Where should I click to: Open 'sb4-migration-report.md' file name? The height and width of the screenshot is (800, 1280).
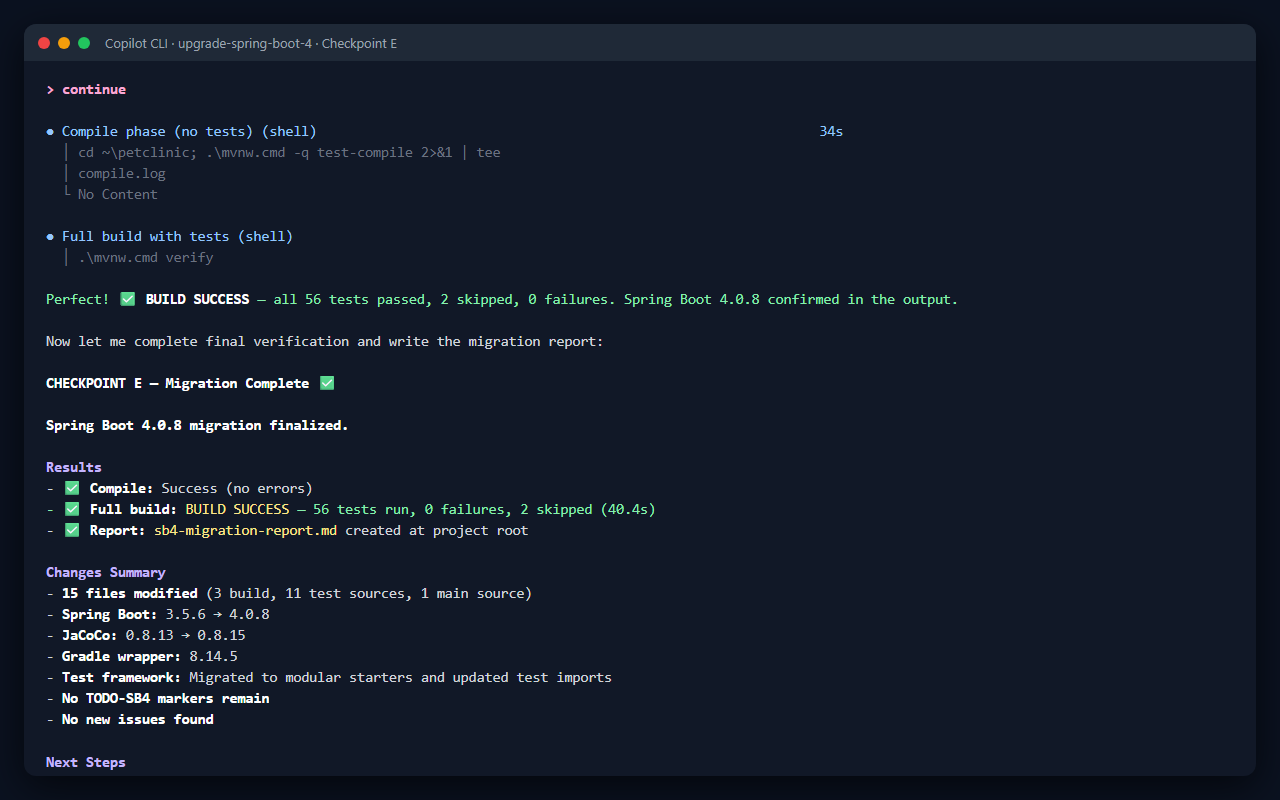pos(245,530)
